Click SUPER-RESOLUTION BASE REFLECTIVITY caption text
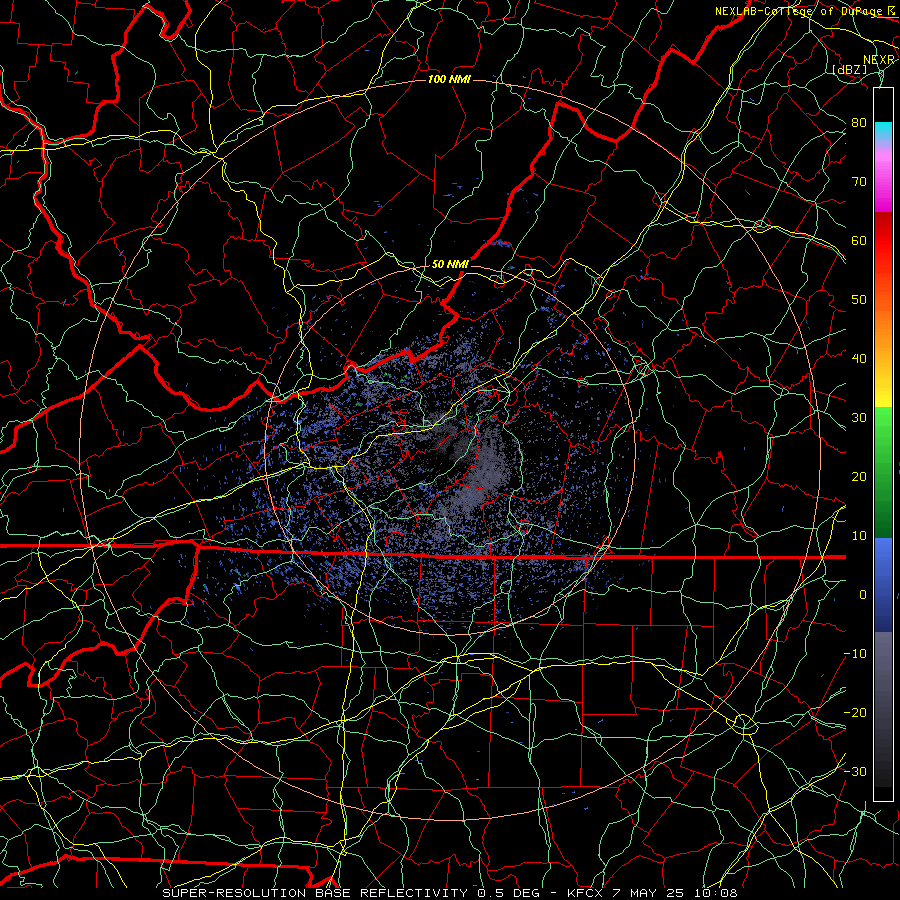 coord(315,893)
